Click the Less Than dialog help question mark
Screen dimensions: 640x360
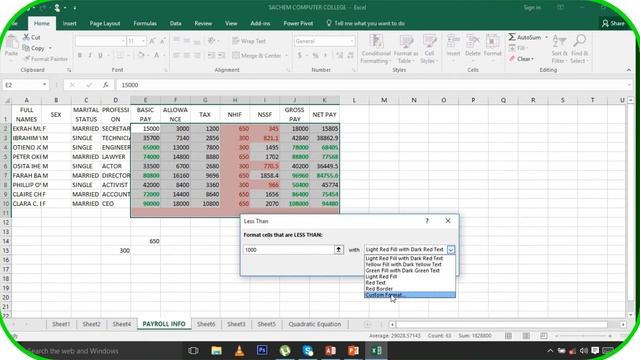tap(427, 221)
